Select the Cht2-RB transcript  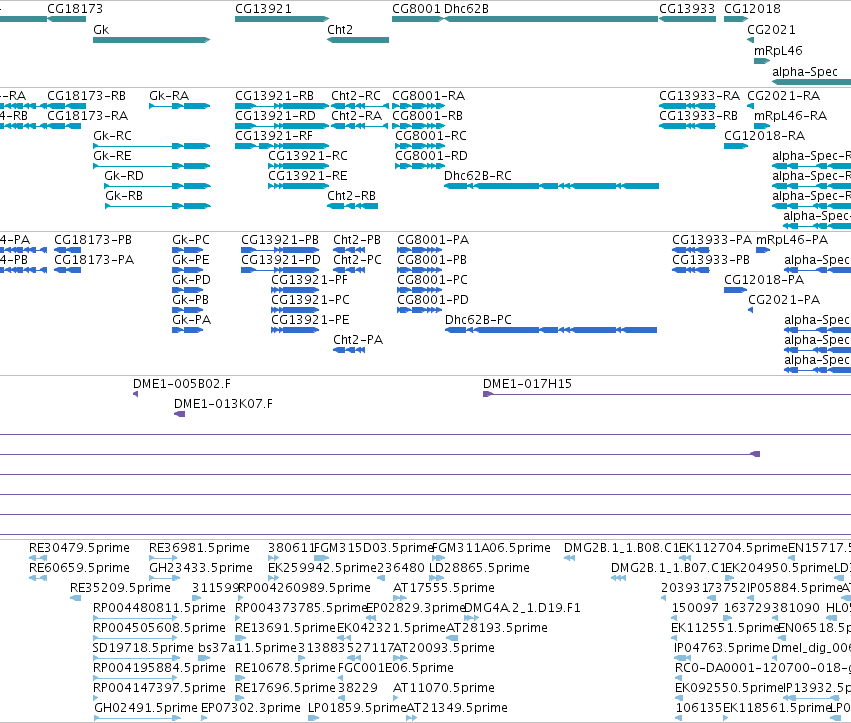[x=352, y=206]
